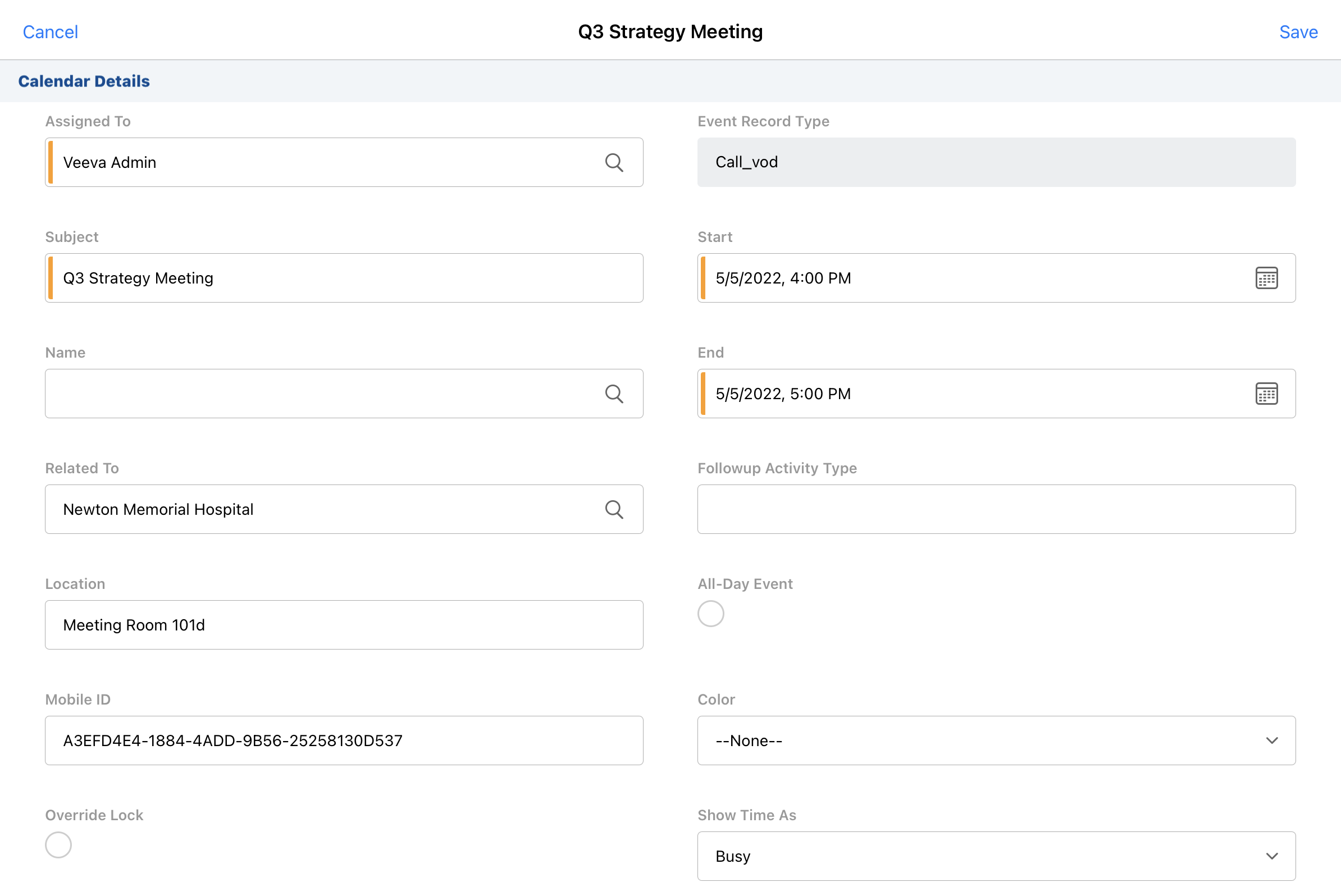Cancel editing the event
Viewport: 1341px width, 896px height.
click(x=51, y=32)
